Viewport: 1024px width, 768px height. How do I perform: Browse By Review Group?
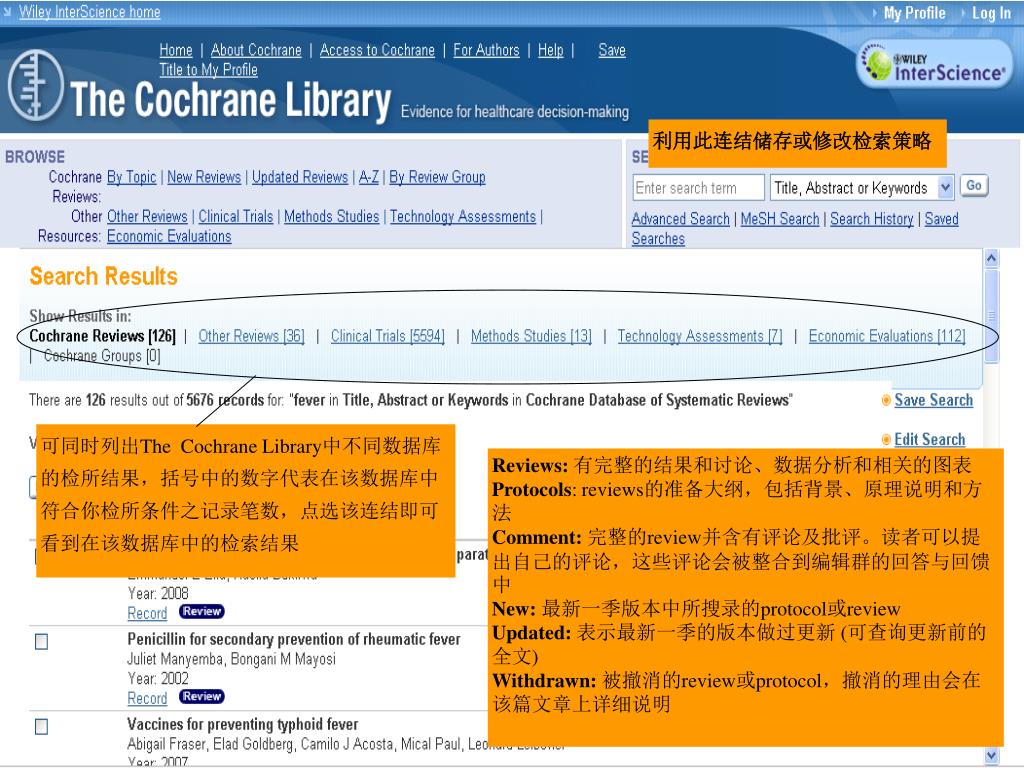click(x=437, y=177)
